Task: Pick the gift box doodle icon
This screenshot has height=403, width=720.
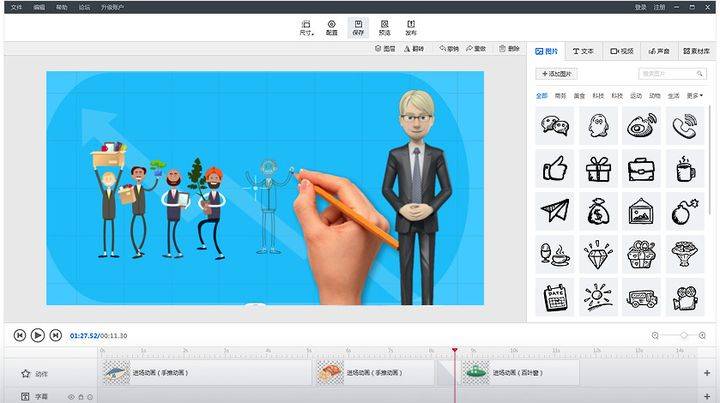Action: (x=598, y=168)
